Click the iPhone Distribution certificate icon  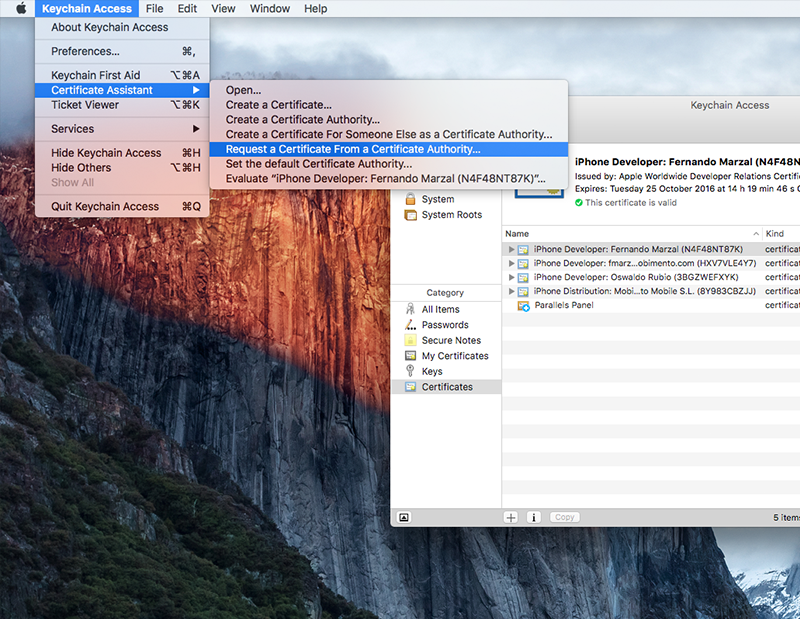(523, 291)
